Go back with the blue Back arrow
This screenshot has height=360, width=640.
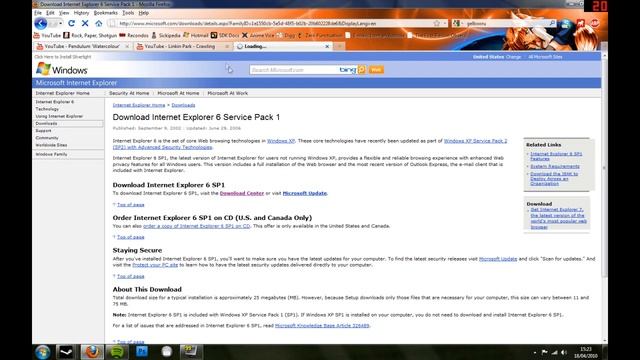coord(40,23)
